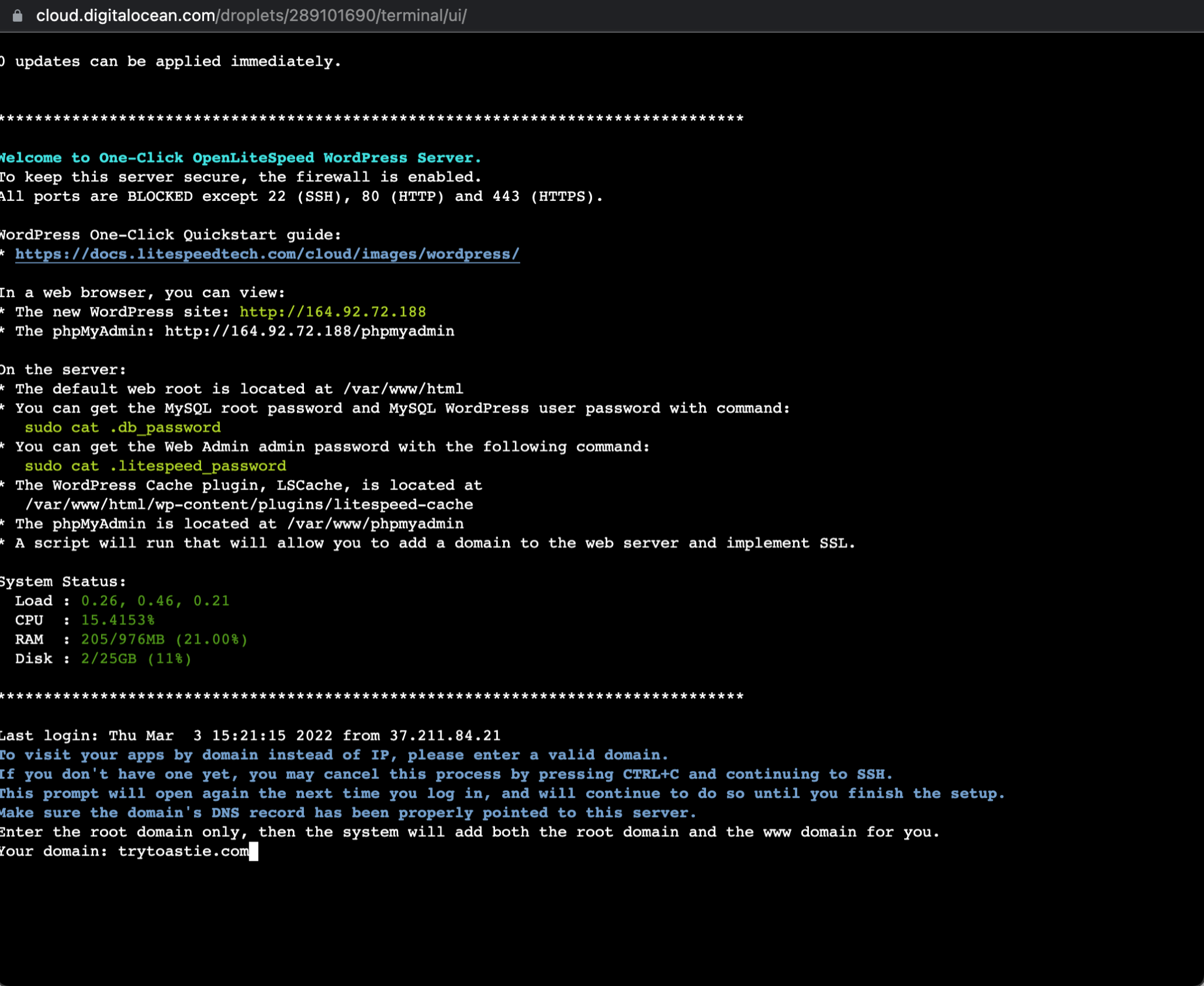Viewport: 1204px width, 986px height.
Task: Click the lock icon in the address bar
Action: coord(18,16)
